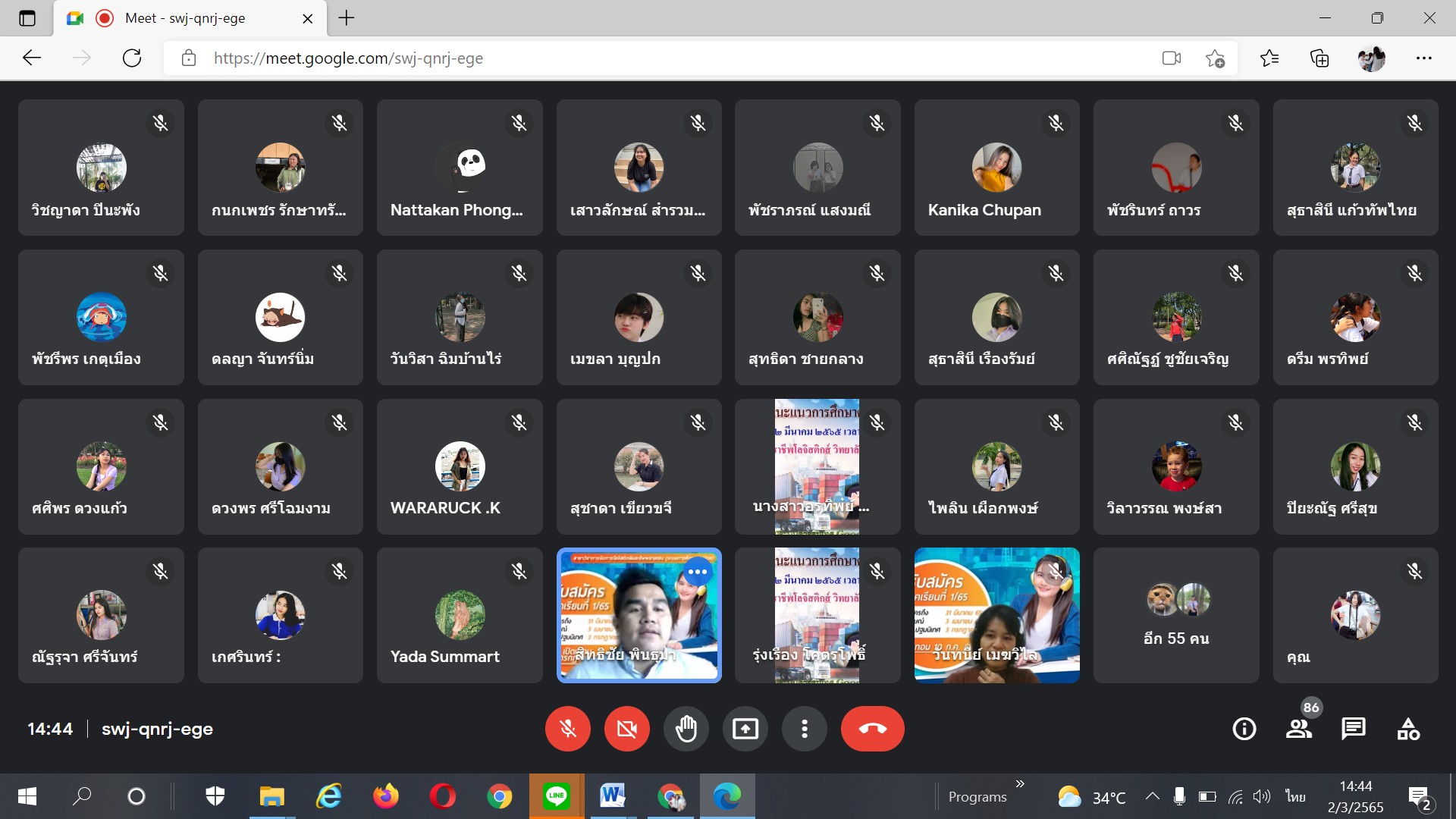Click the 'อีก 55 คน' others tile
This screenshot has height=819, width=1456.
[x=1176, y=615]
